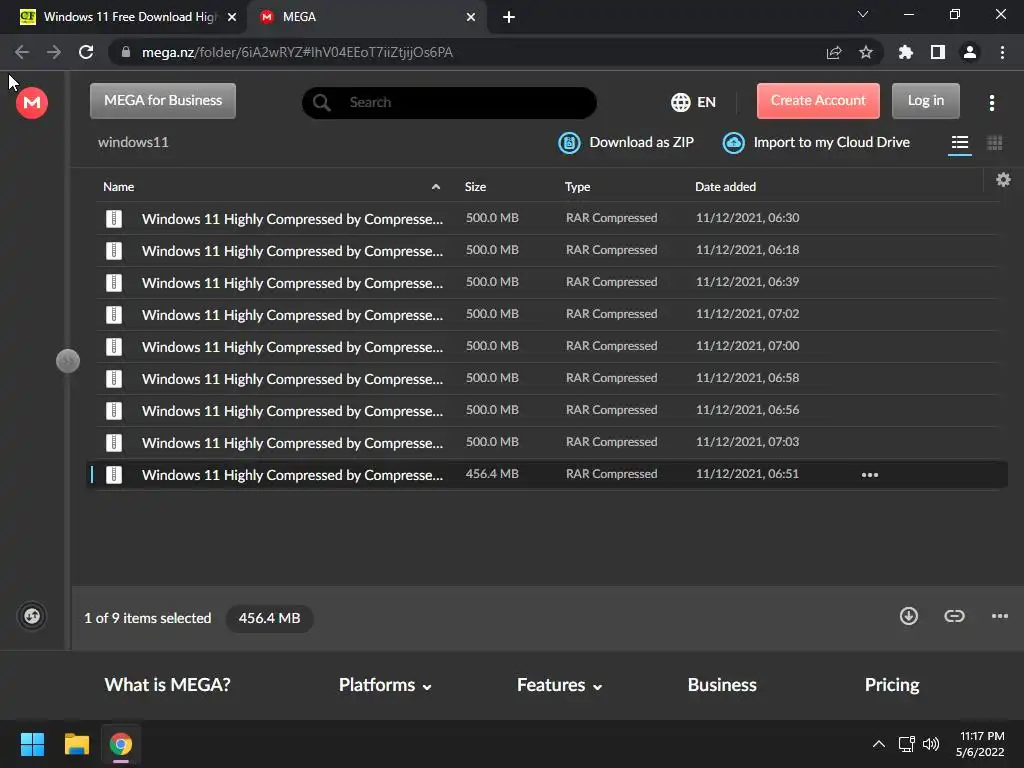The height and width of the screenshot is (768, 1024).
Task: Click Import to my Cloud Drive text
Action: coord(831,142)
